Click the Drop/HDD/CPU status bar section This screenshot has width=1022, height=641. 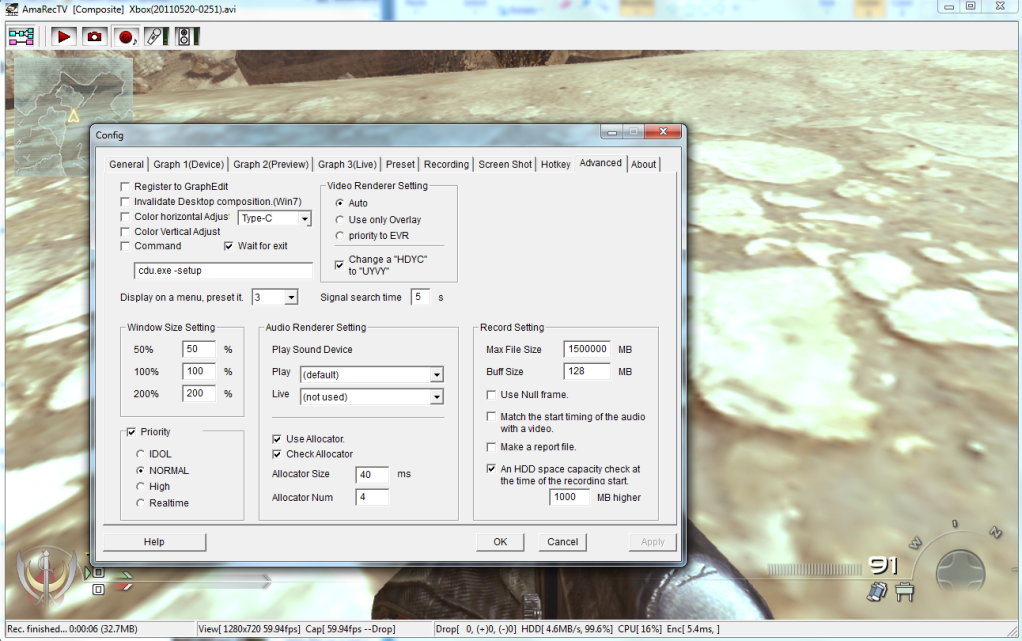coord(577,629)
